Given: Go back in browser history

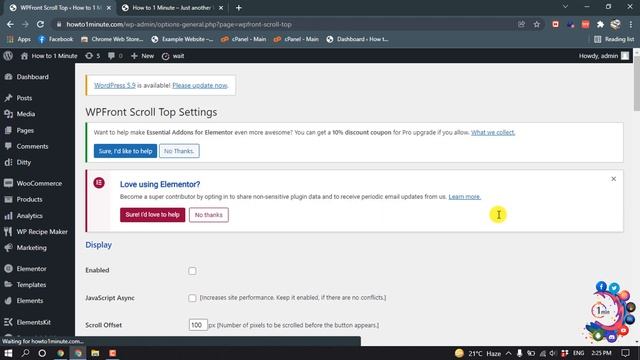Looking at the screenshot, I should pyautogui.click(x=10, y=24).
